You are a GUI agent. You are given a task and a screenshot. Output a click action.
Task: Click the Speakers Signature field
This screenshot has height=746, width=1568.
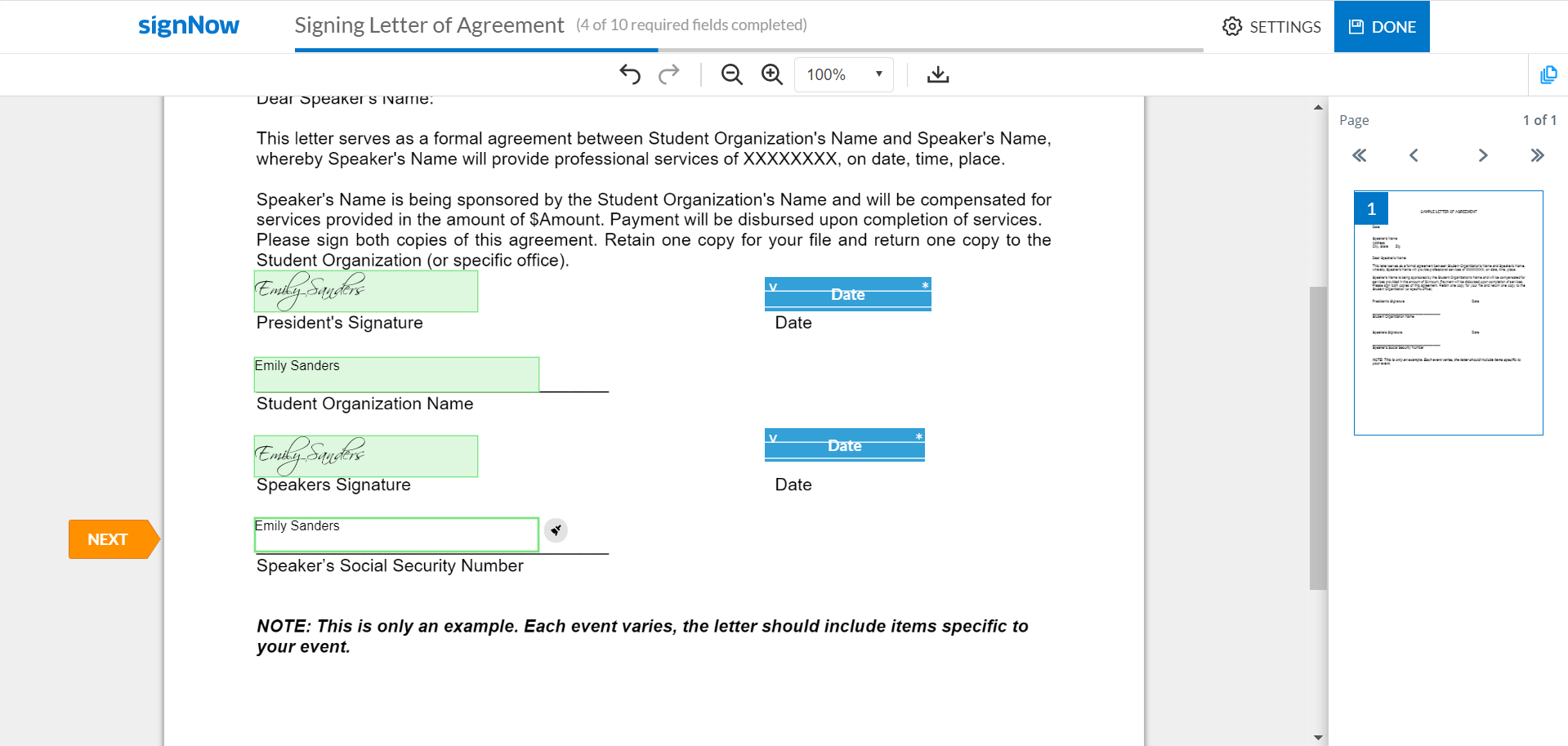(x=366, y=456)
